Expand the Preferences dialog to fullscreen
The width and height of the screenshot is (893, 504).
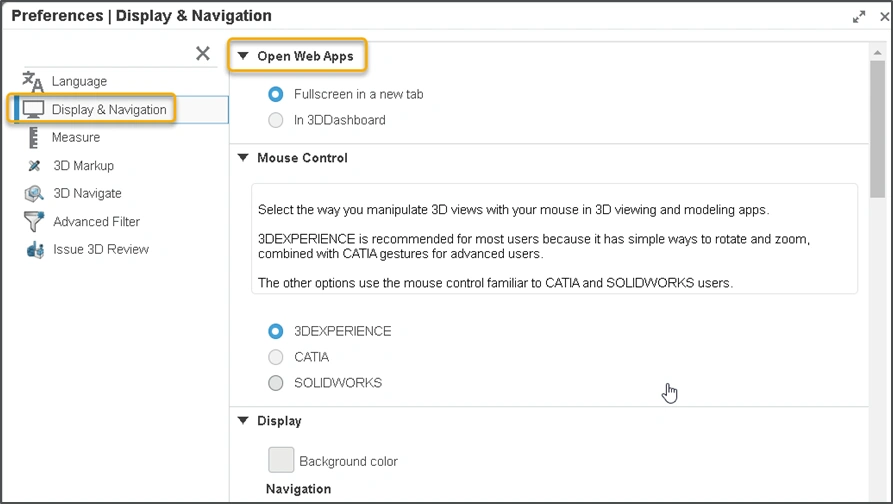click(859, 17)
